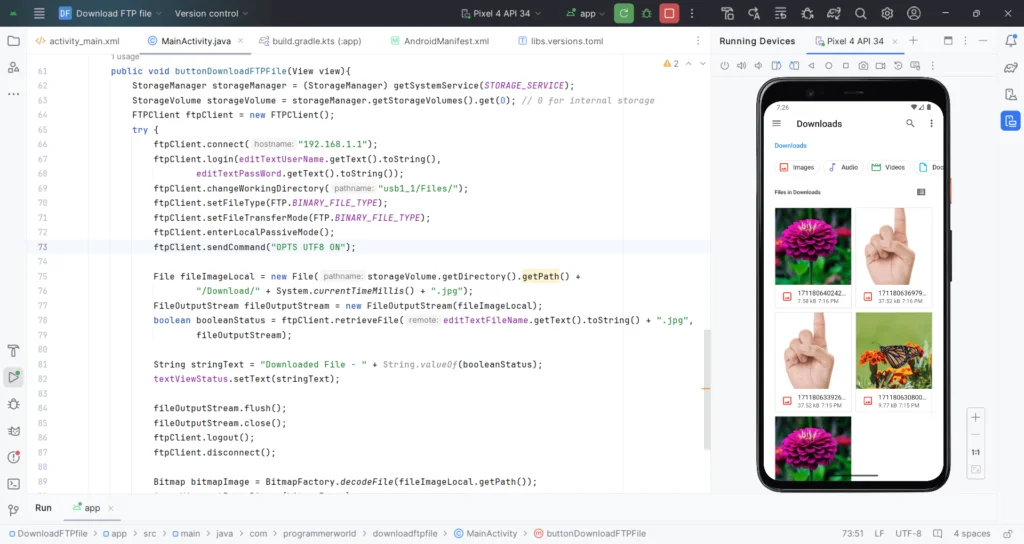Open the Build tool window hammer
Screen dimensions: 1024x544
pyautogui.click(x=13, y=351)
